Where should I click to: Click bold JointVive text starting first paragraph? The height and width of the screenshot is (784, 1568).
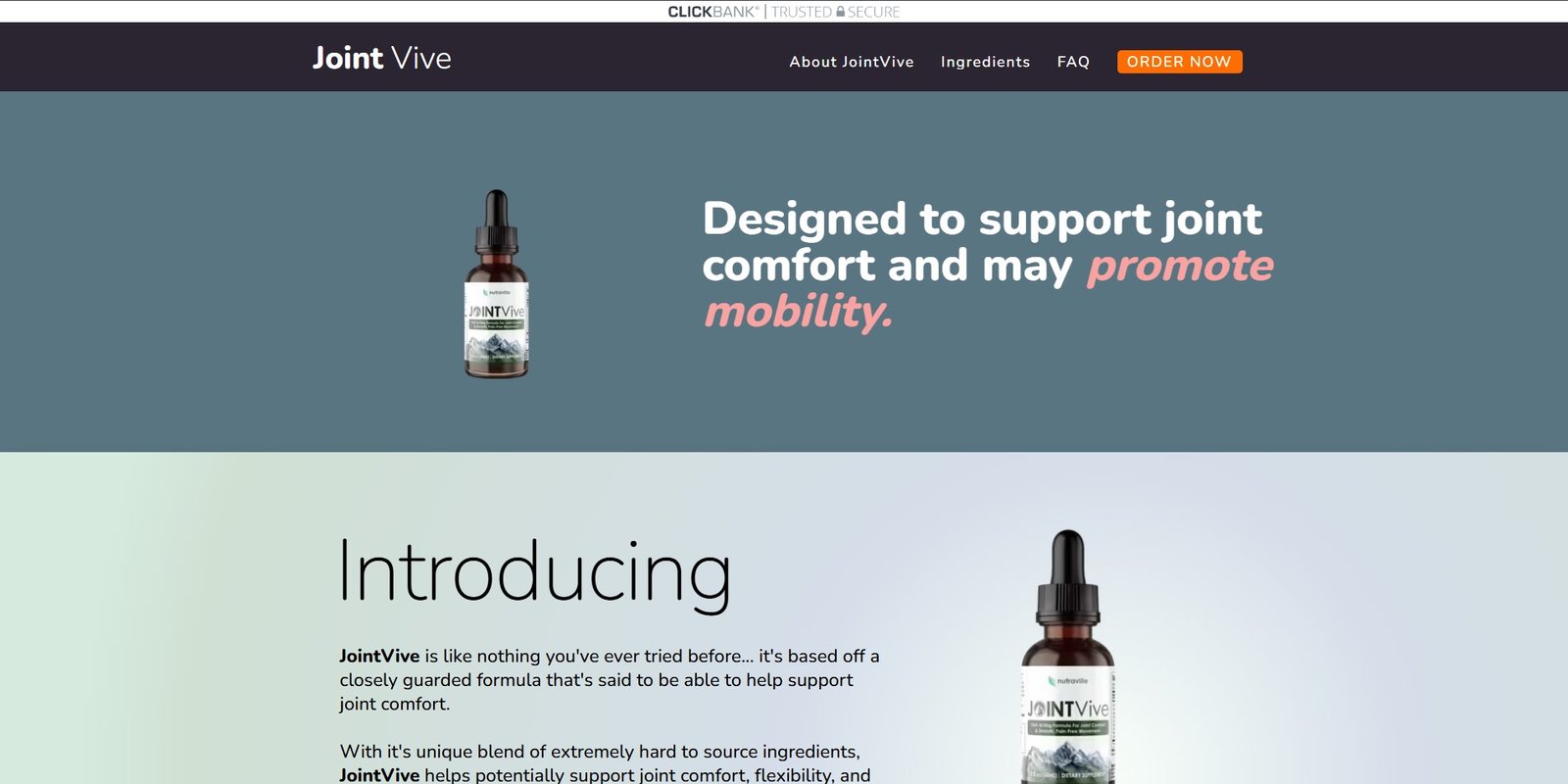click(379, 657)
